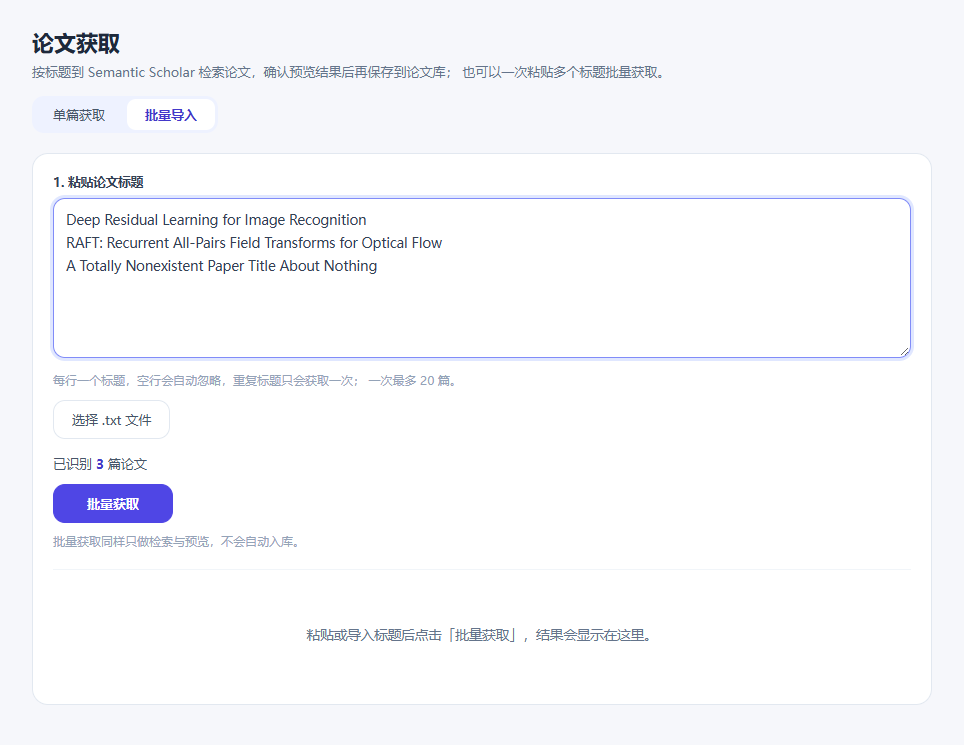Switch to the 单篇获取 tab
Screen dimensions: 964x745
79,115
